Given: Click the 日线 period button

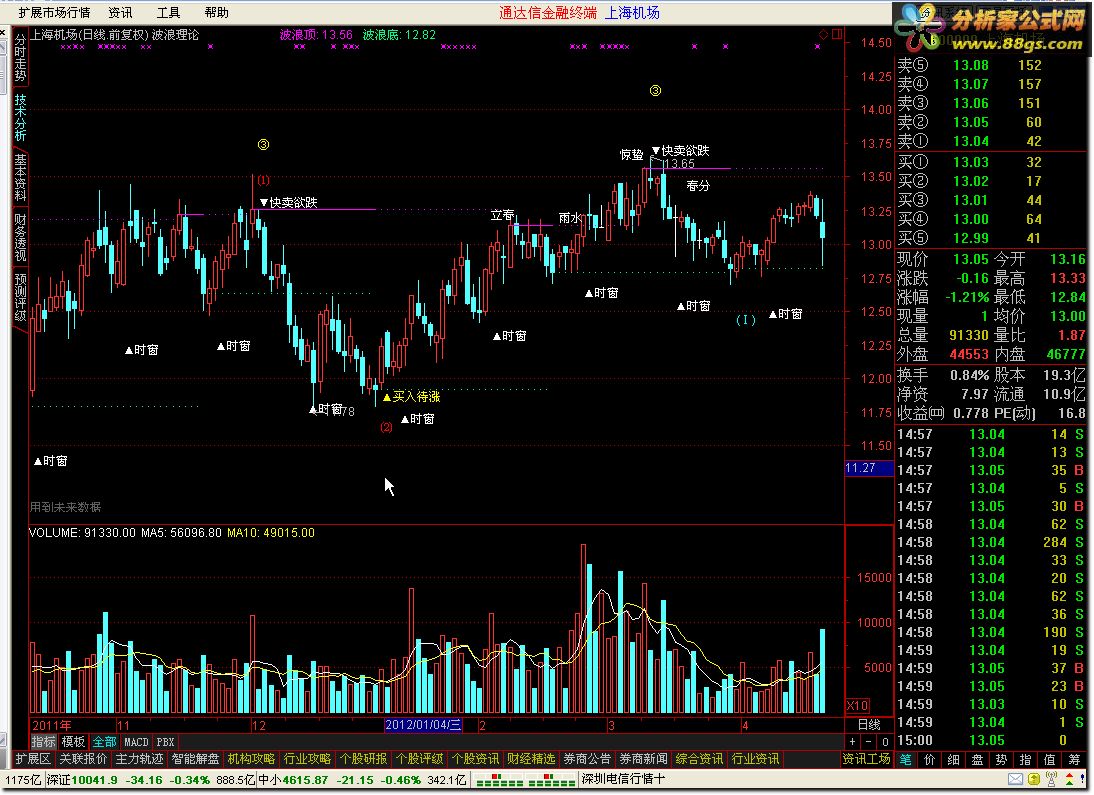Looking at the screenshot, I should 869,725.
